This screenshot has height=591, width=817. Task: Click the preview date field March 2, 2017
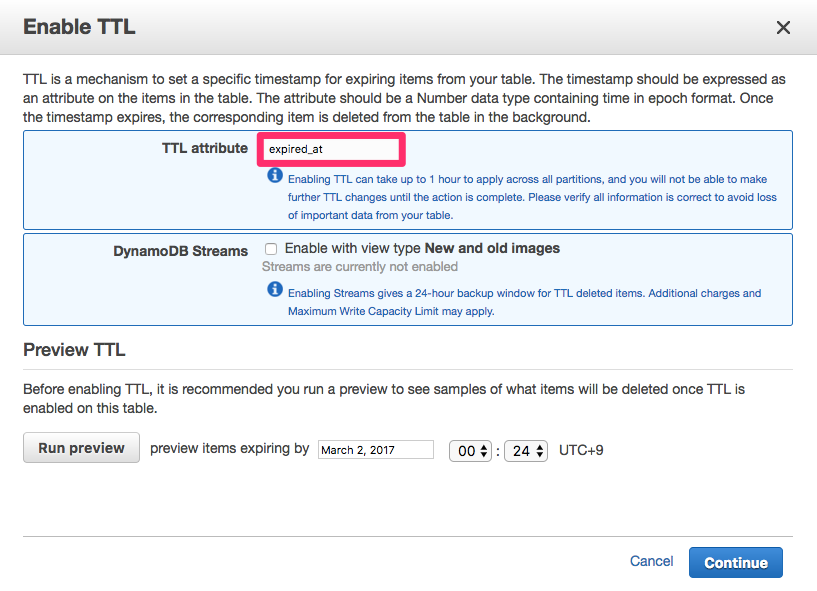pos(375,449)
